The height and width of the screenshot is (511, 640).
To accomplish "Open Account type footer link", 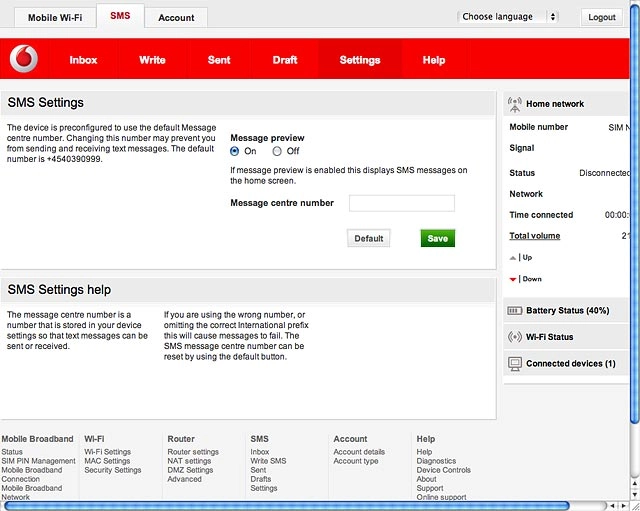I will coord(356,461).
